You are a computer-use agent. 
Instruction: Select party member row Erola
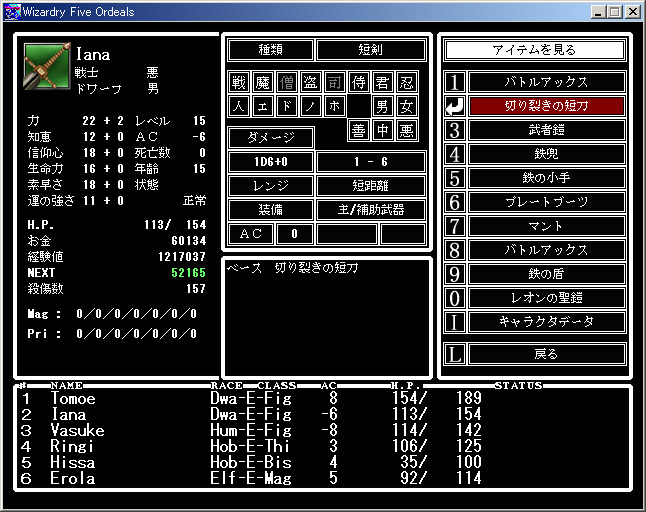[323, 479]
